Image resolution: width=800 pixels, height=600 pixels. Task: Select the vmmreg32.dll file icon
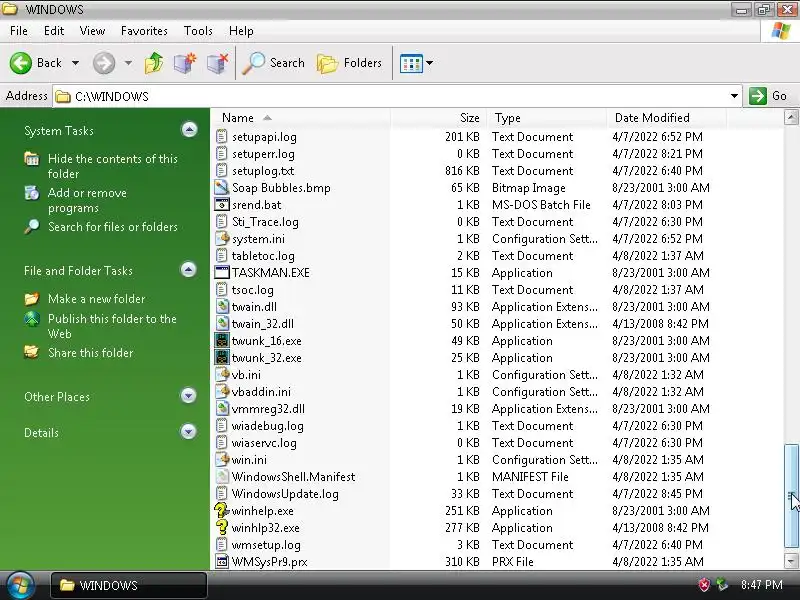(221, 409)
